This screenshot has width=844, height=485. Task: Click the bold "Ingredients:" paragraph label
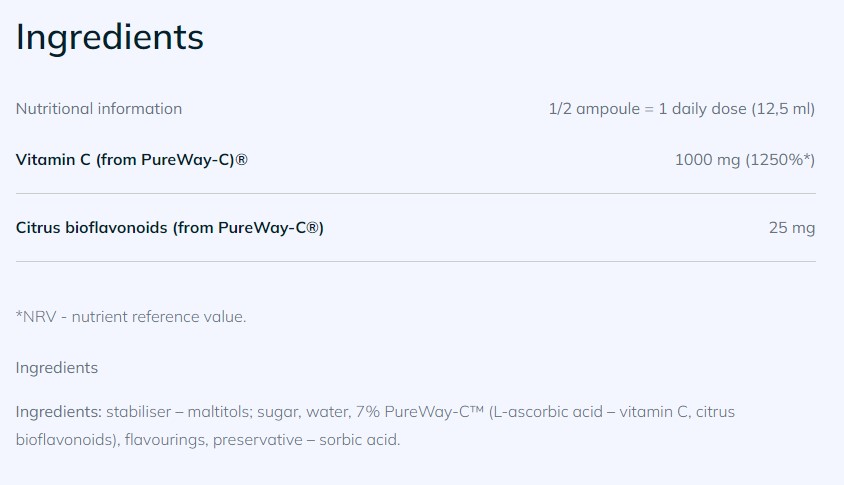pos(59,412)
